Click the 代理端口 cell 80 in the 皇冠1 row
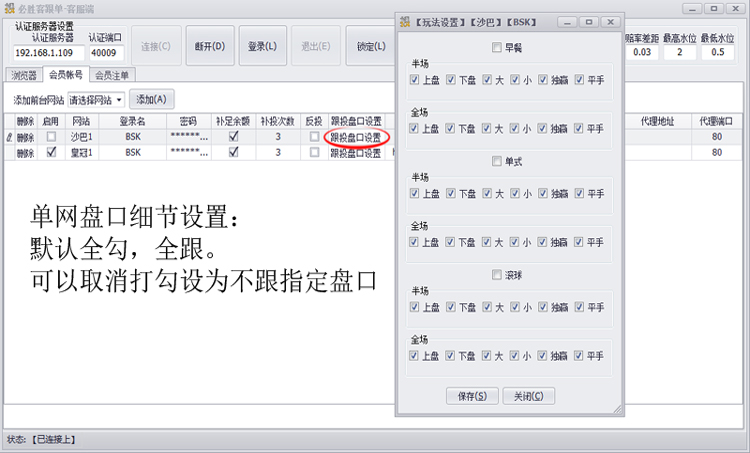Image resolution: width=750 pixels, height=453 pixels. [x=716, y=152]
